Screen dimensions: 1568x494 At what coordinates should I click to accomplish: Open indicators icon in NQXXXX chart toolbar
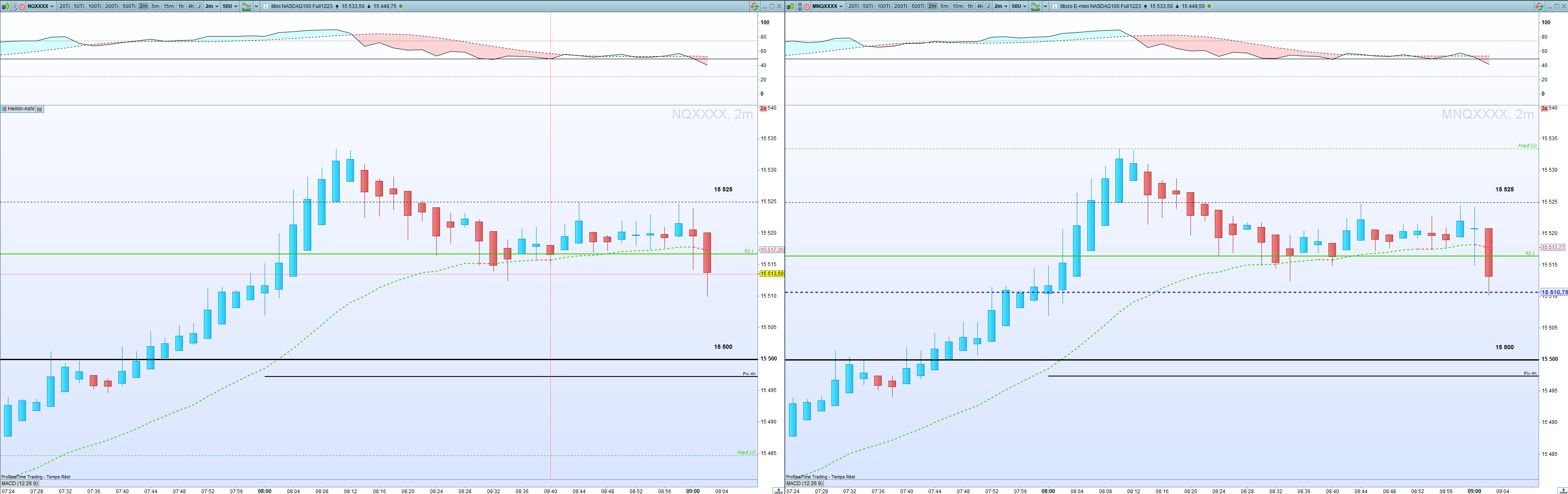[x=246, y=6]
